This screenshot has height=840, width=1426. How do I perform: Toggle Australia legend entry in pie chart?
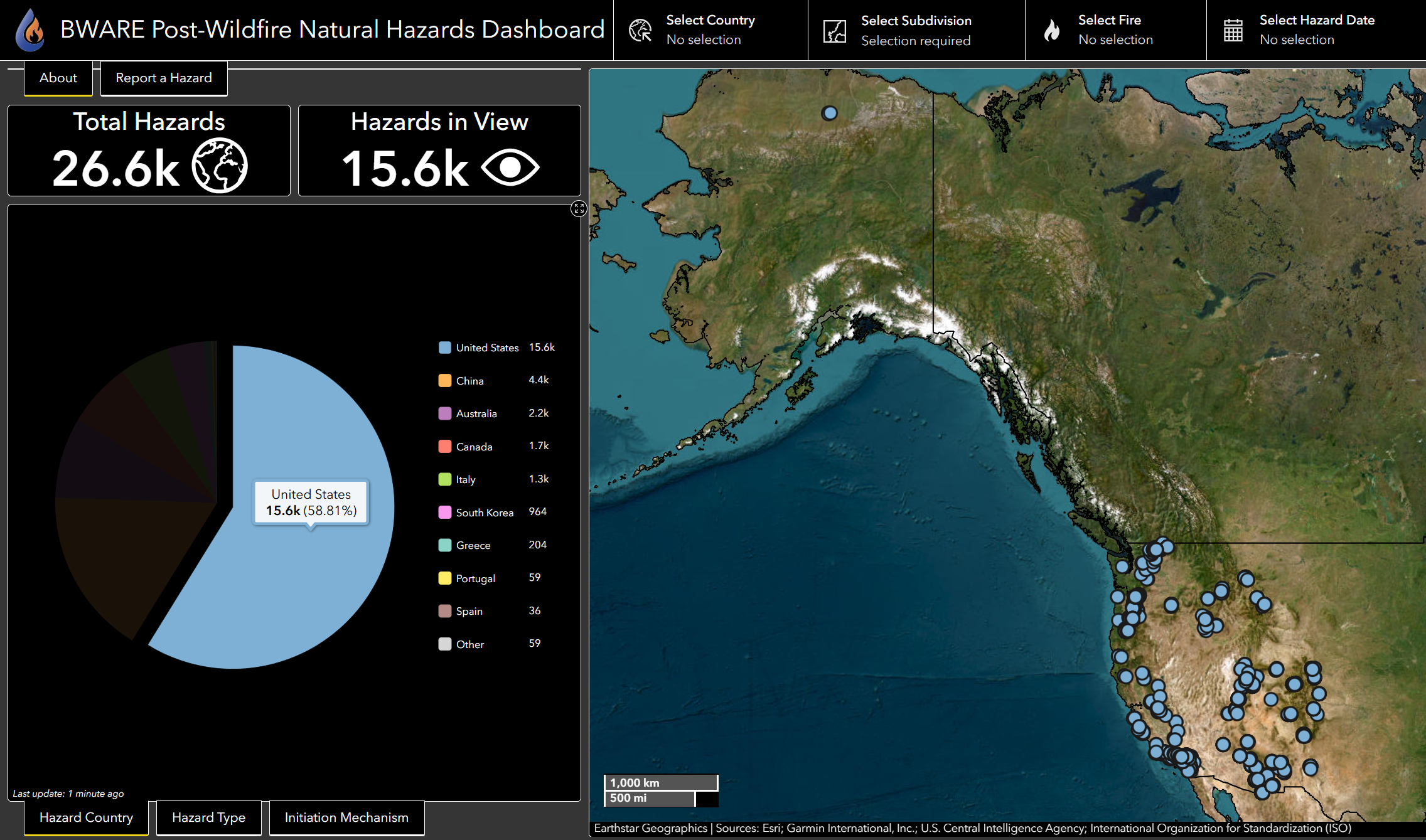click(476, 413)
